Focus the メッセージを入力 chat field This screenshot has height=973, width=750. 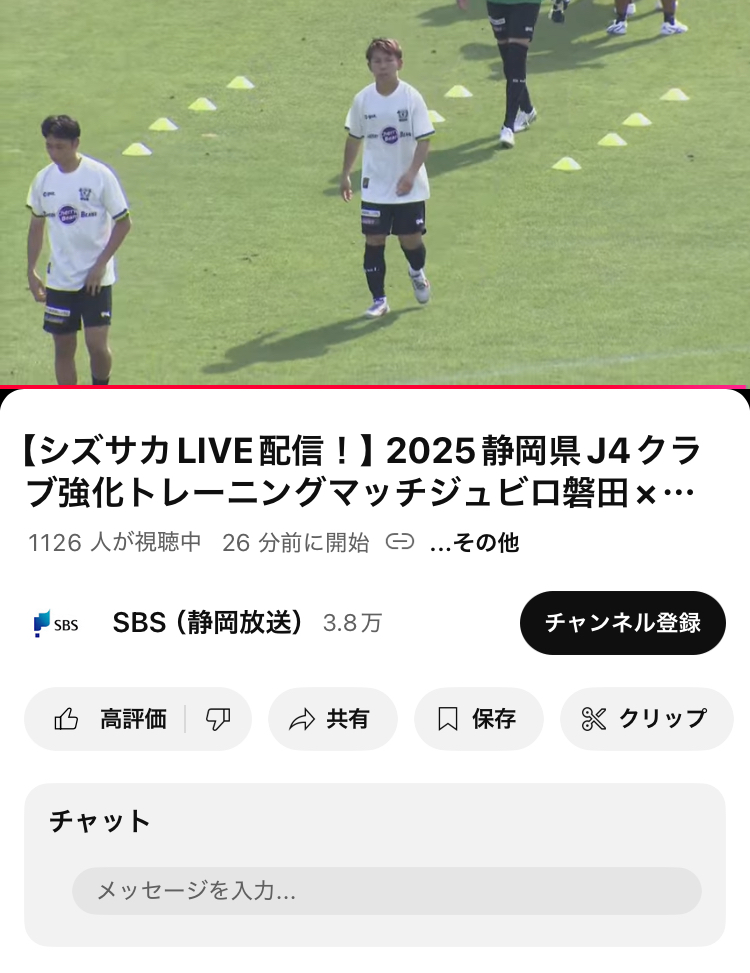coord(386,891)
